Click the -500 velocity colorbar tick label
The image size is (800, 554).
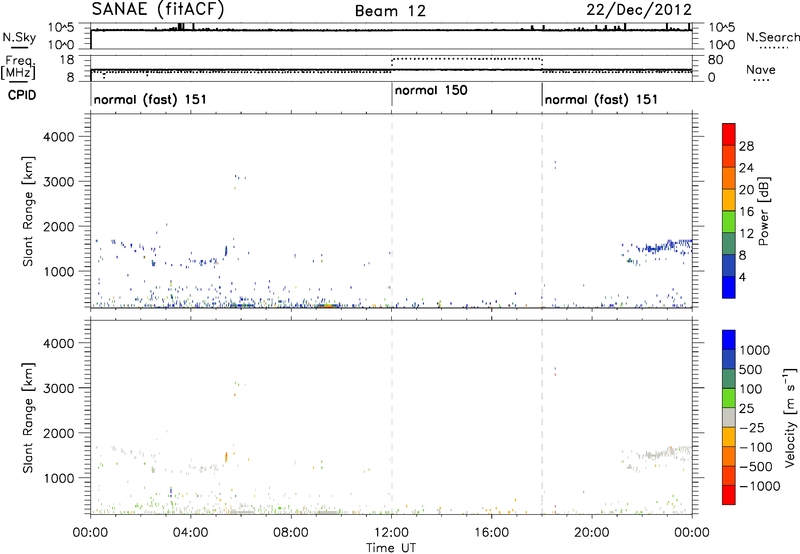pyautogui.click(x=756, y=467)
